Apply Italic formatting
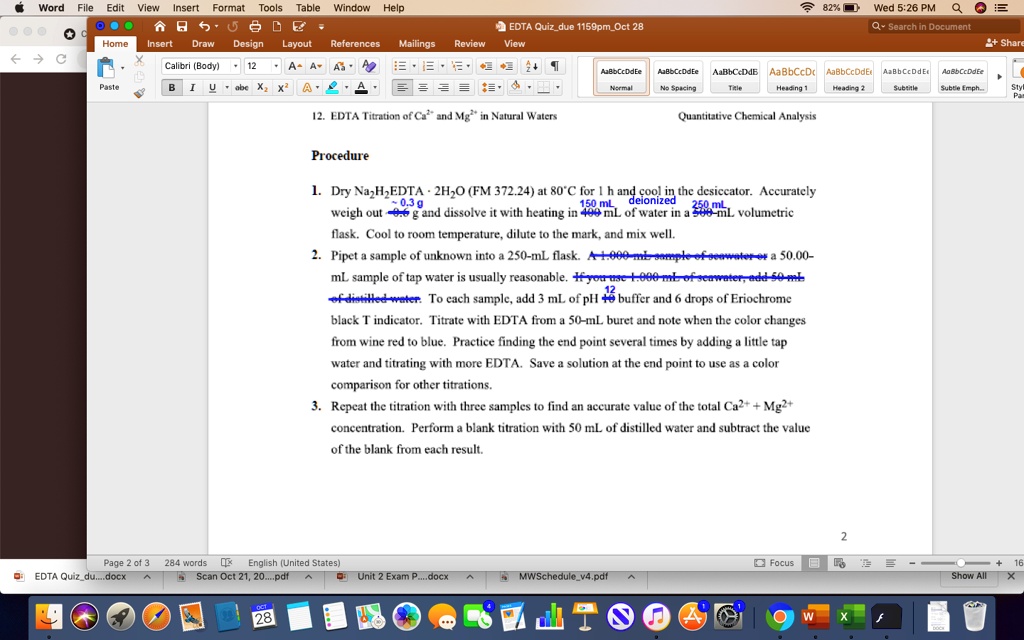 (x=192, y=87)
